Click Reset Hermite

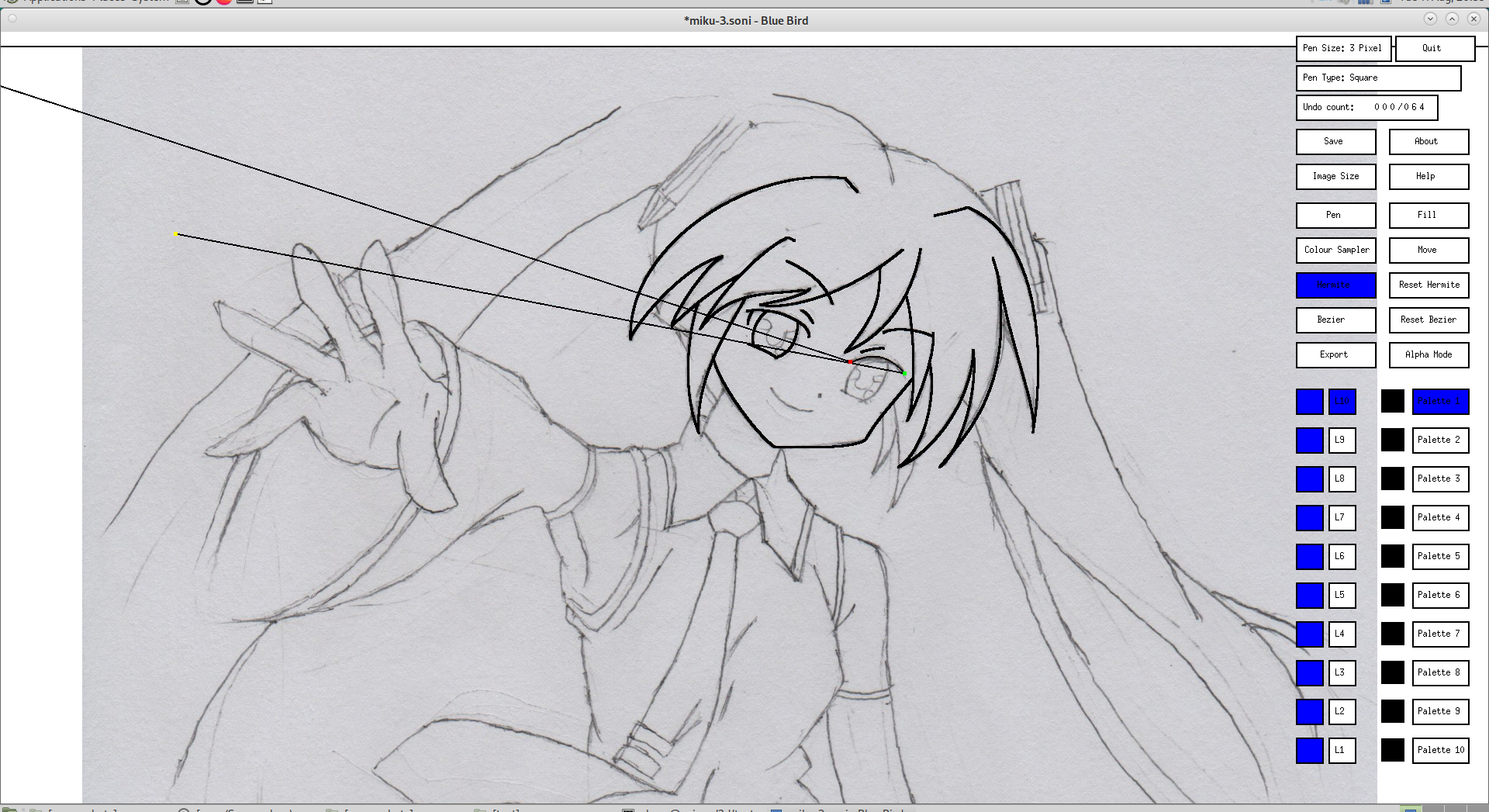[1429, 285]
